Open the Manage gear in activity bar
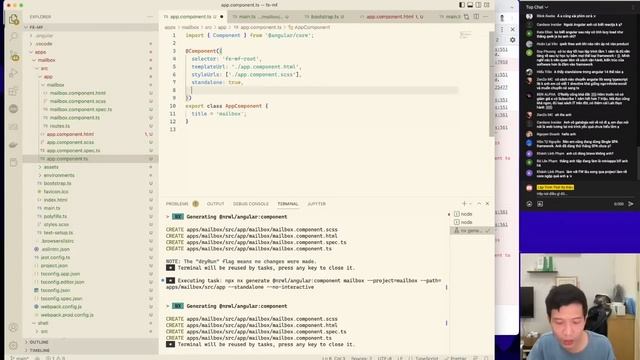This screenshot has height=360, width=640. (x=13, y=345)
